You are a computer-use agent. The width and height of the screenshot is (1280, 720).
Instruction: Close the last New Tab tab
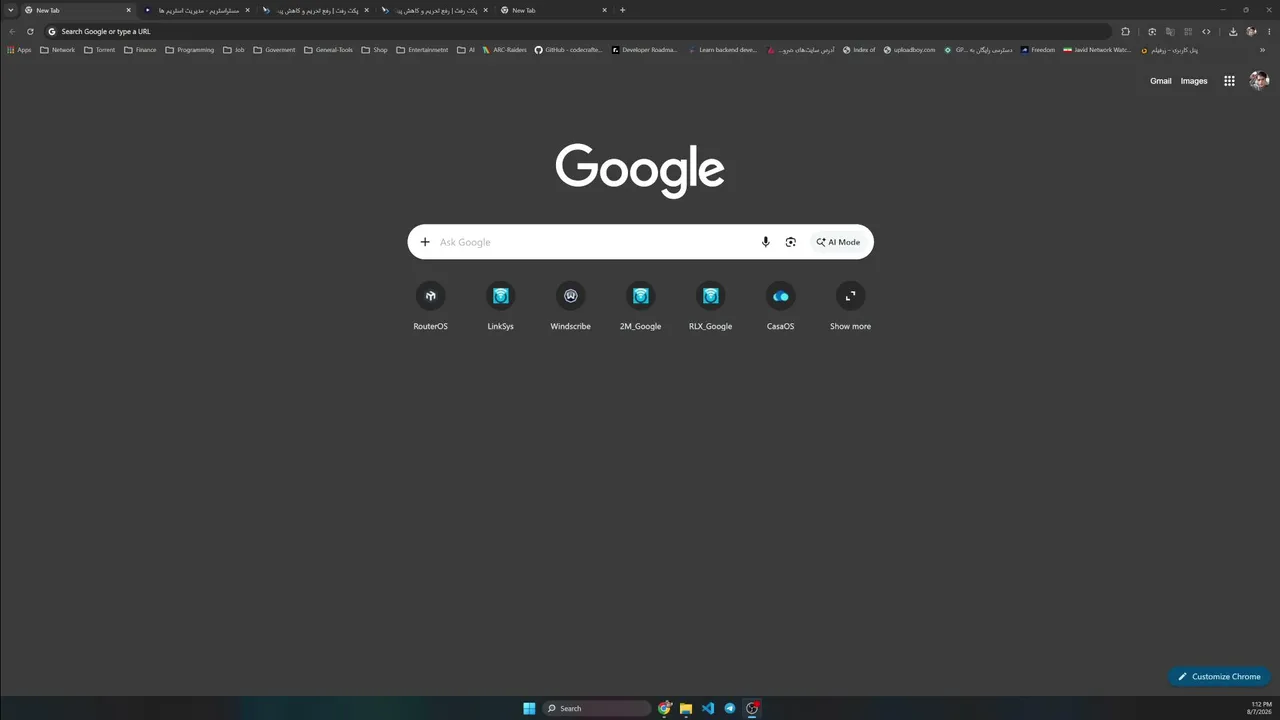point(604,10)
